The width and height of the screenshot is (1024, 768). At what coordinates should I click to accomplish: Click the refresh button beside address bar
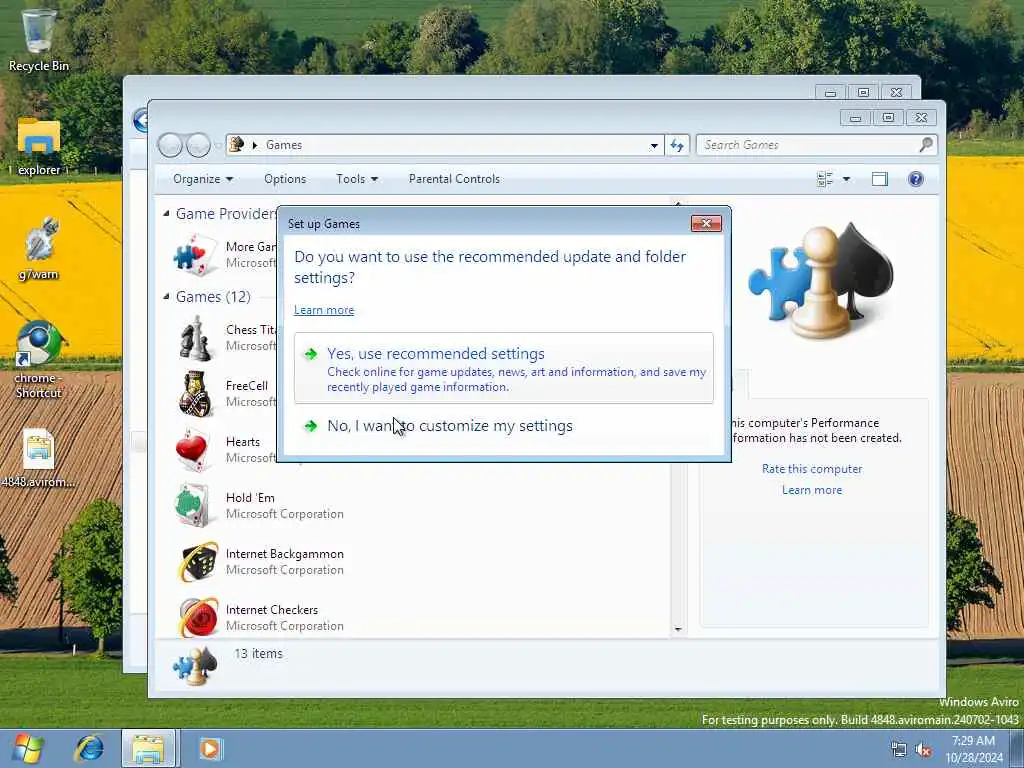click(x=677, y=145)
